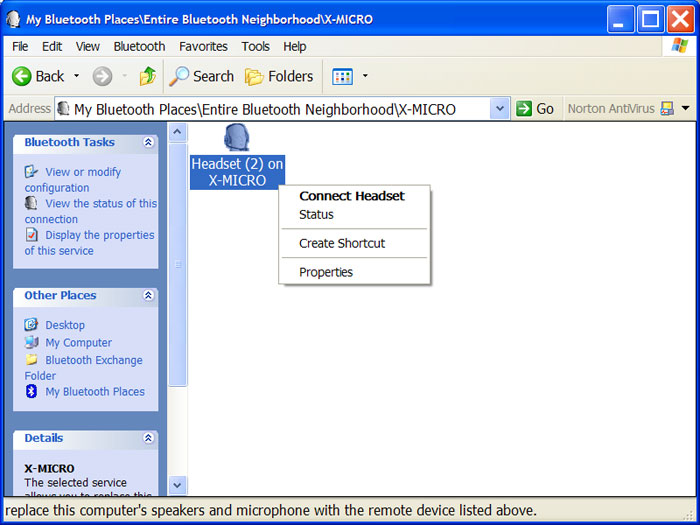Open the Back history dropdown arrow
This screenshot has height=525, width=700.
(x=76, y=76)
